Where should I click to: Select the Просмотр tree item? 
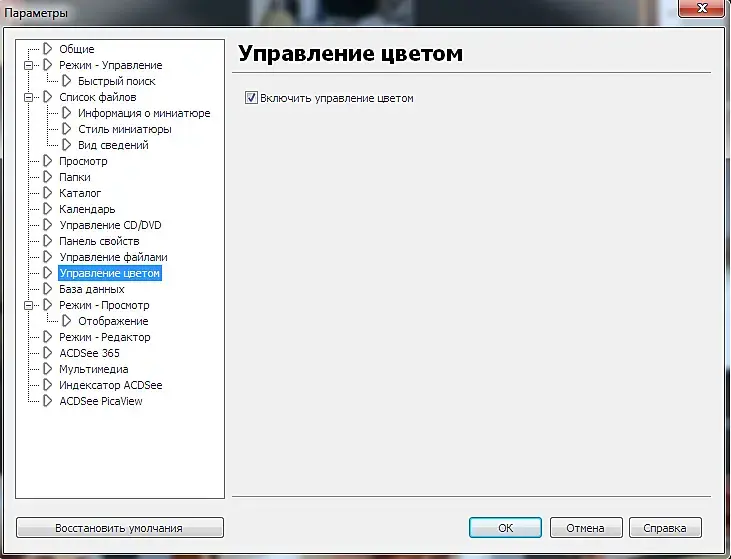tap(83, 161)
